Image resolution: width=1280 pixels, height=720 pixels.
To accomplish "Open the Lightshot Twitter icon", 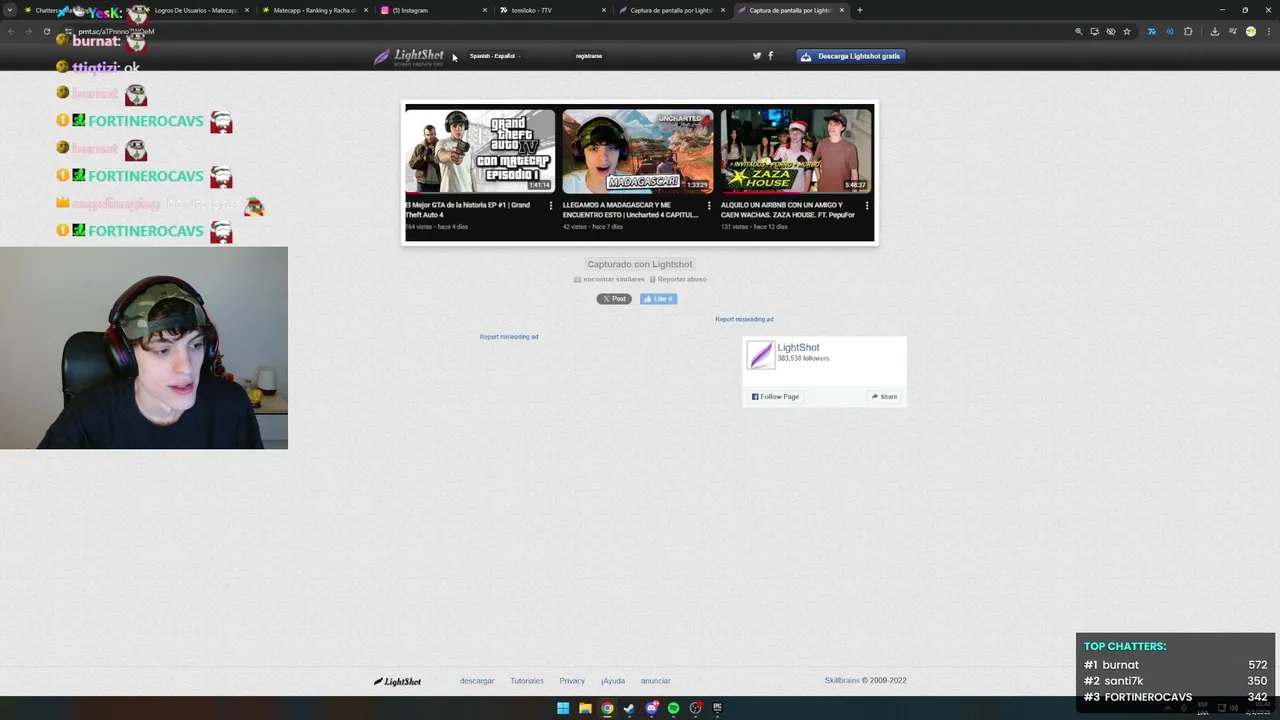I will (x=757, y=56).
